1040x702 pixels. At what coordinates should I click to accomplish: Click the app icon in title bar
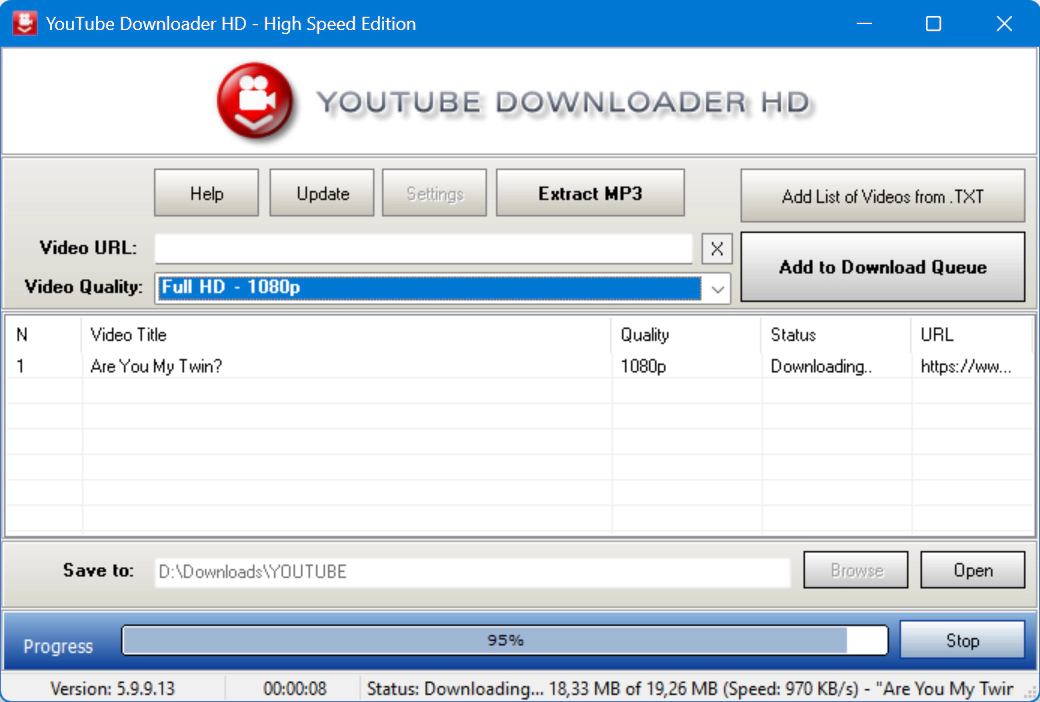point(25,23)
